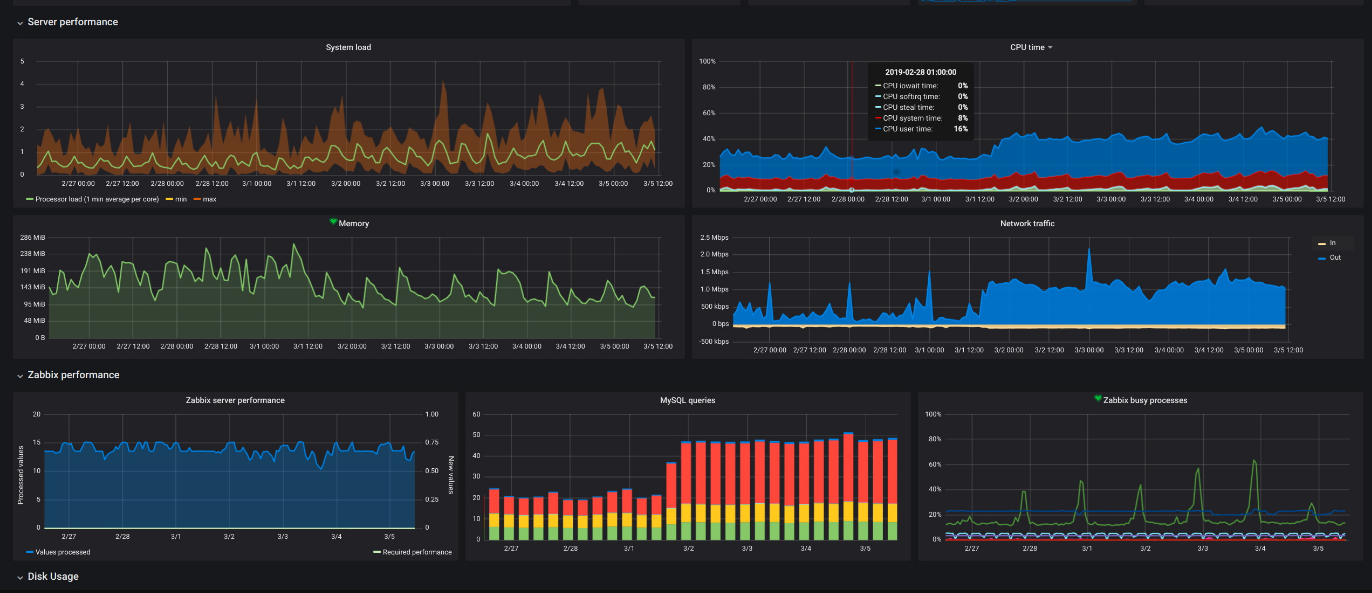Viewport: 1372px width, 593px height.
Task: Click the CPU softirq time tooltip row
Action: [x=920, y=96]
